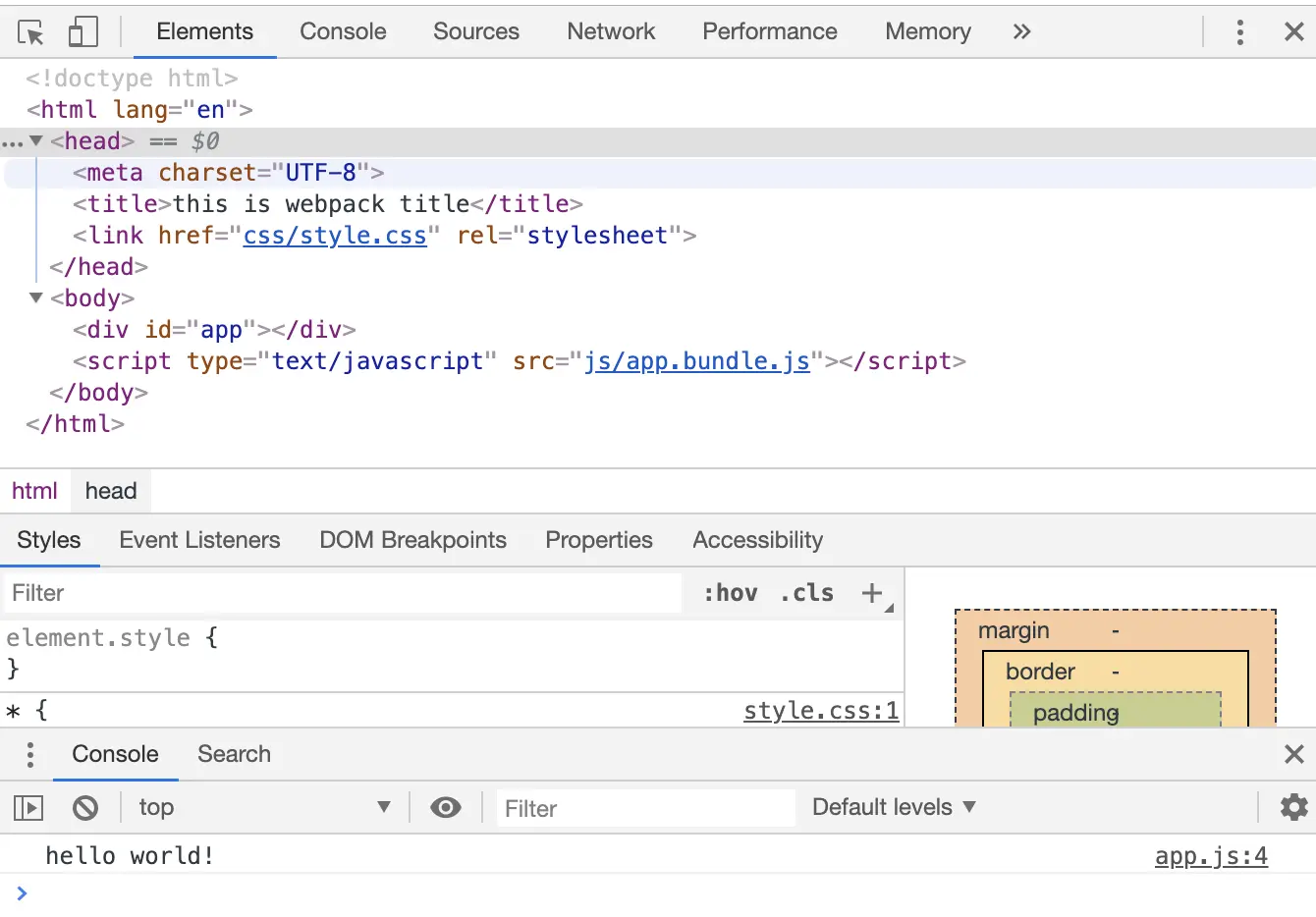Open the DevTools three-dot customize menu
Screen dimensions: 1316x917
click(1239, 32)
